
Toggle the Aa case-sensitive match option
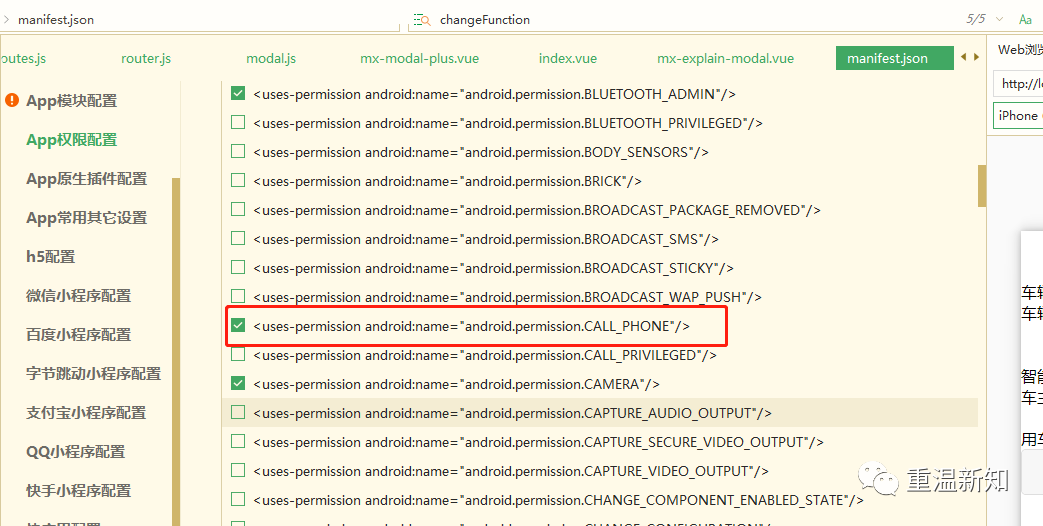tap(1025, 20)
